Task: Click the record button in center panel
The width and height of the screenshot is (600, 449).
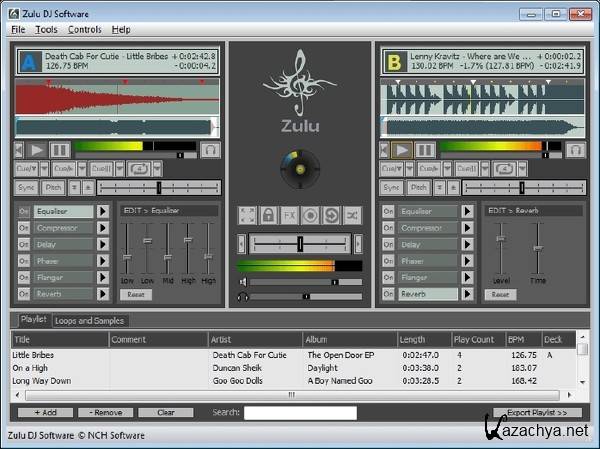Action: coord(311,215)
